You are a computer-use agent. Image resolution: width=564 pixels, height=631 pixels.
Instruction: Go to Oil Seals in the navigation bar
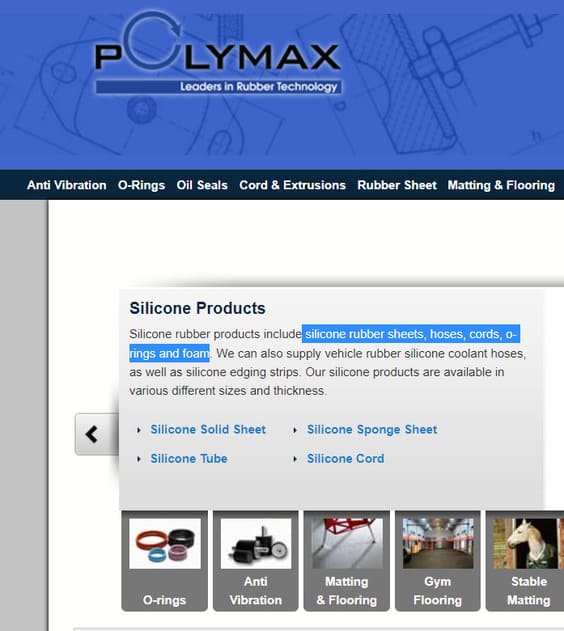[202, 185]
